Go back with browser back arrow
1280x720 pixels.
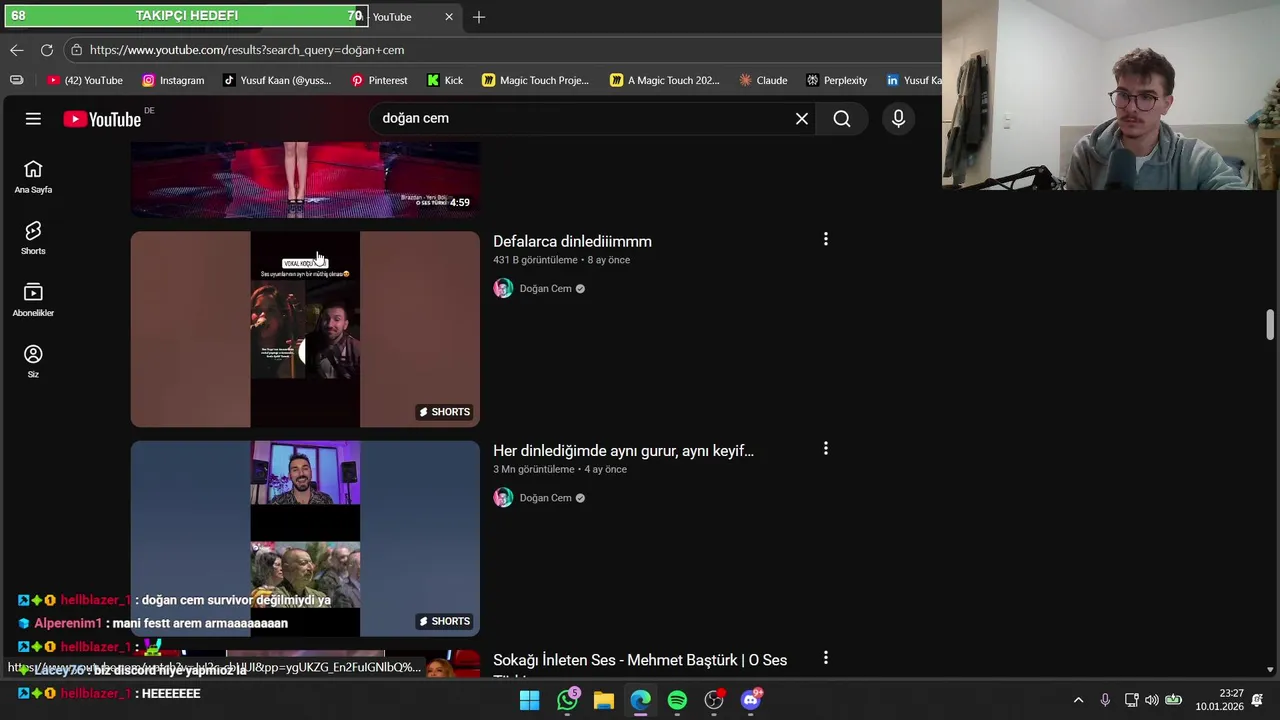[17, 50]
